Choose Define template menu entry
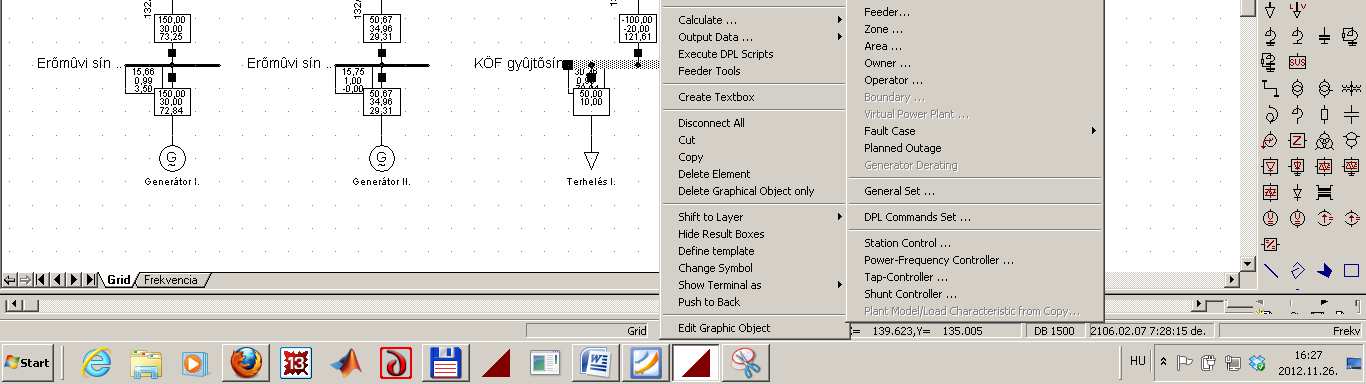 pos(755,251)
